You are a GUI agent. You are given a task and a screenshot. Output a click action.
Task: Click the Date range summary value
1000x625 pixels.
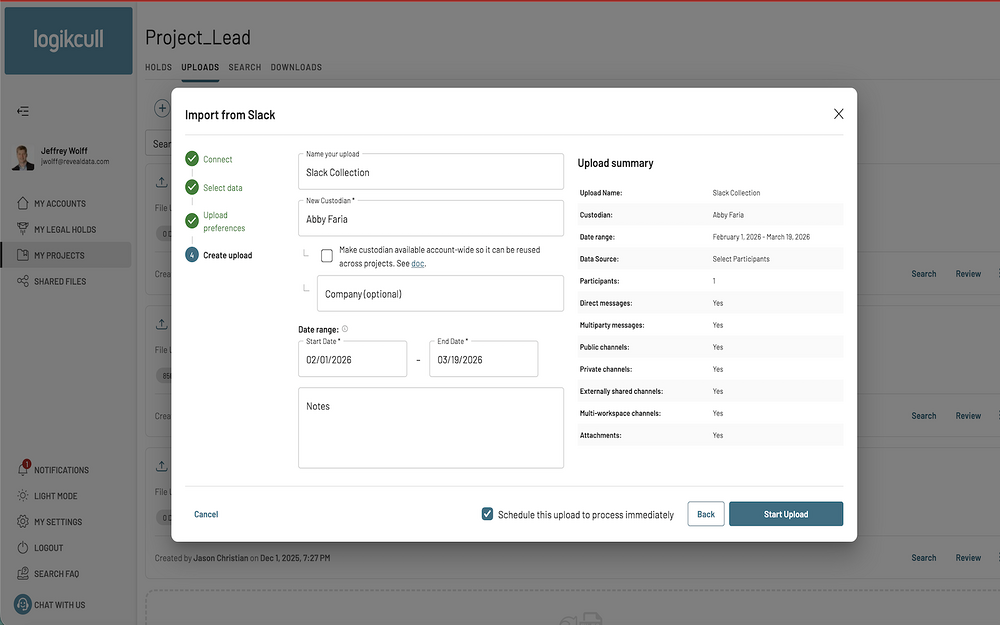pyautogui.click(x=761, y=237)
